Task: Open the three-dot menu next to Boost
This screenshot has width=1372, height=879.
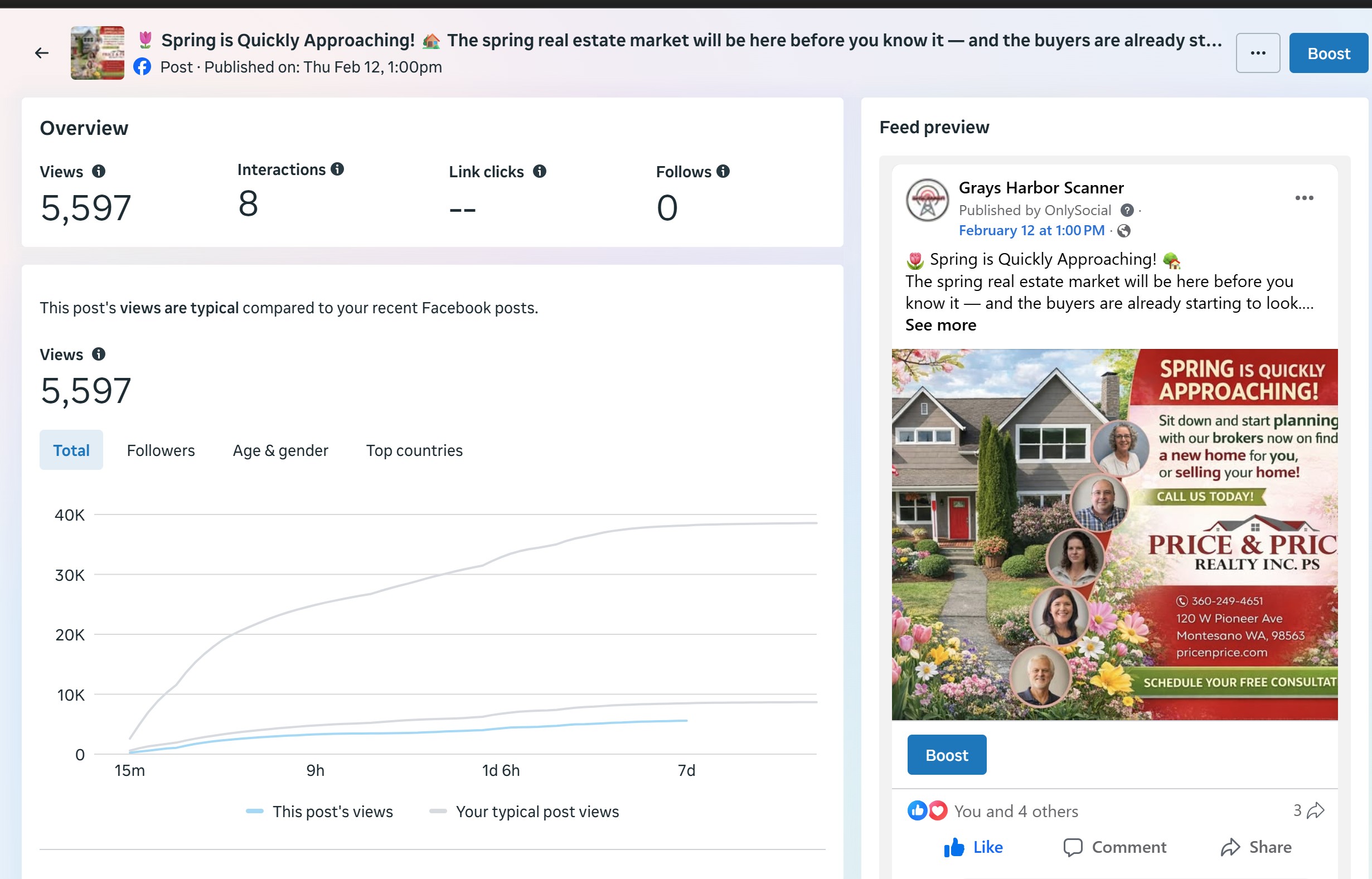Action: point(1258,53)
